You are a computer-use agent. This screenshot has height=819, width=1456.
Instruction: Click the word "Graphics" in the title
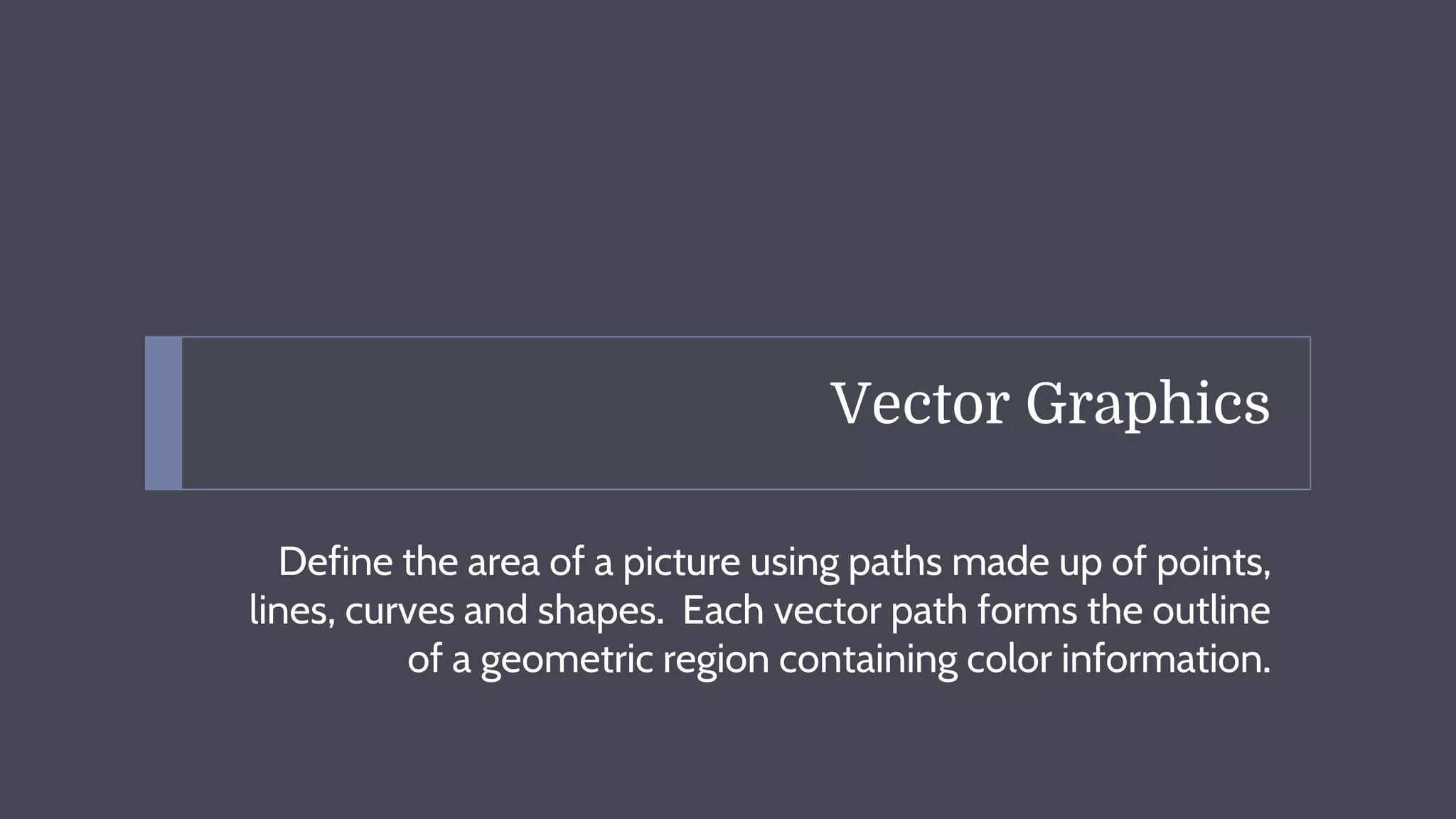1147,405
